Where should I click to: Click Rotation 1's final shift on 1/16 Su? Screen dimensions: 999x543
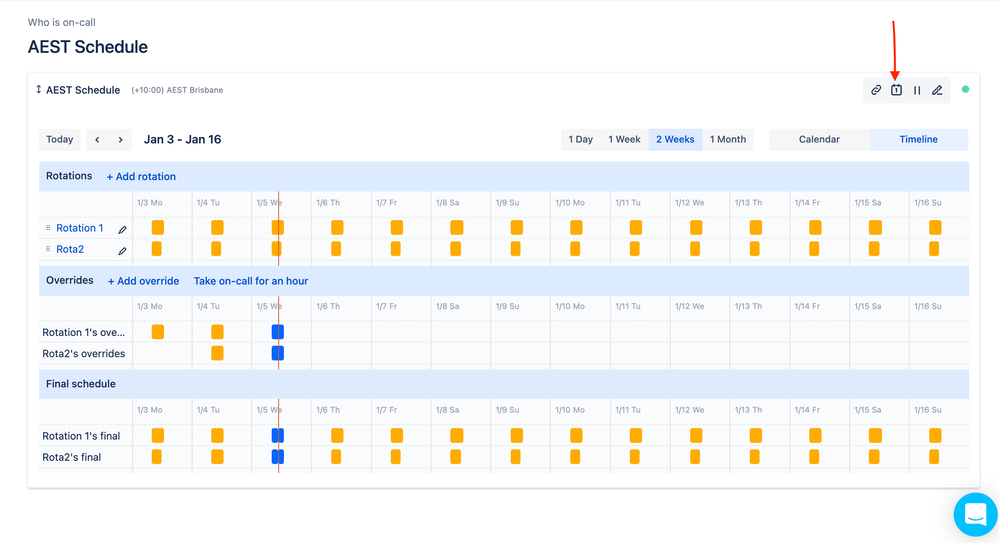coord(935,435)
